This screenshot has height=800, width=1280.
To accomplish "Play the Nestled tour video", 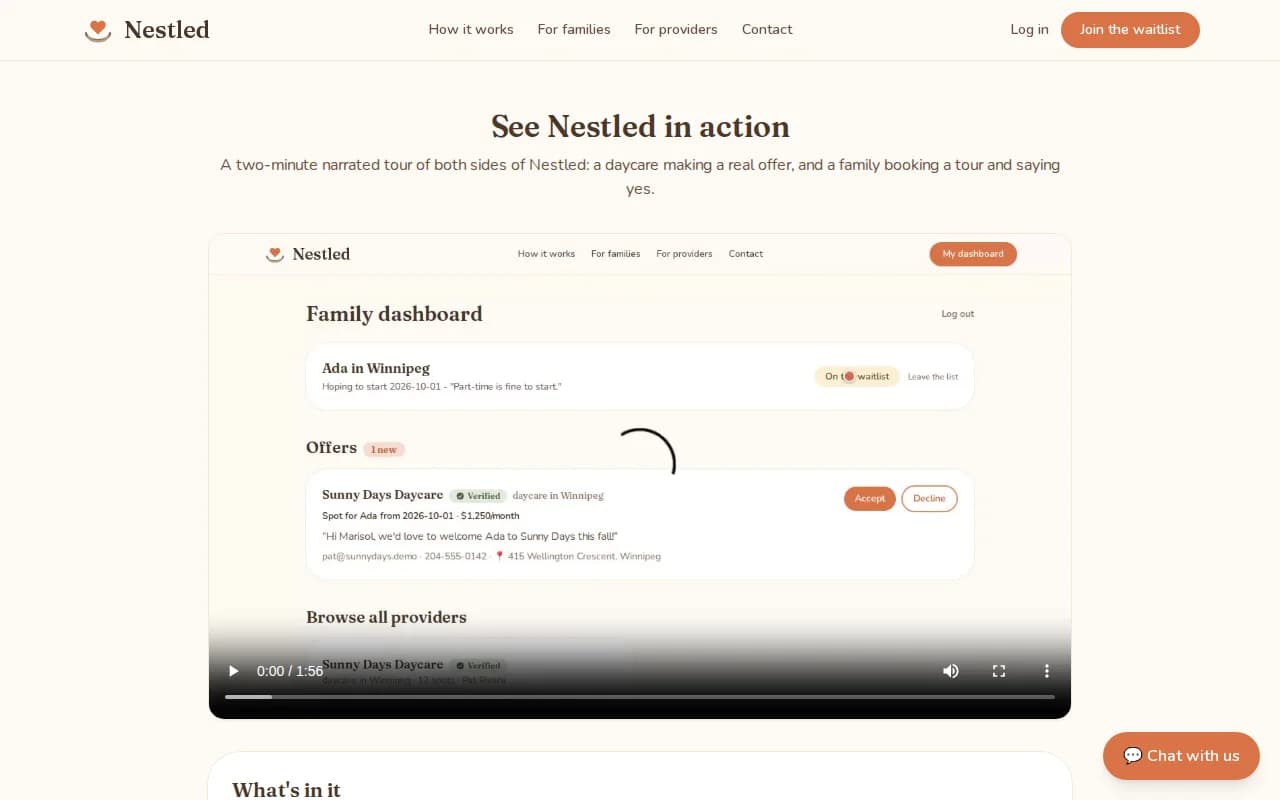I will 234,671.
